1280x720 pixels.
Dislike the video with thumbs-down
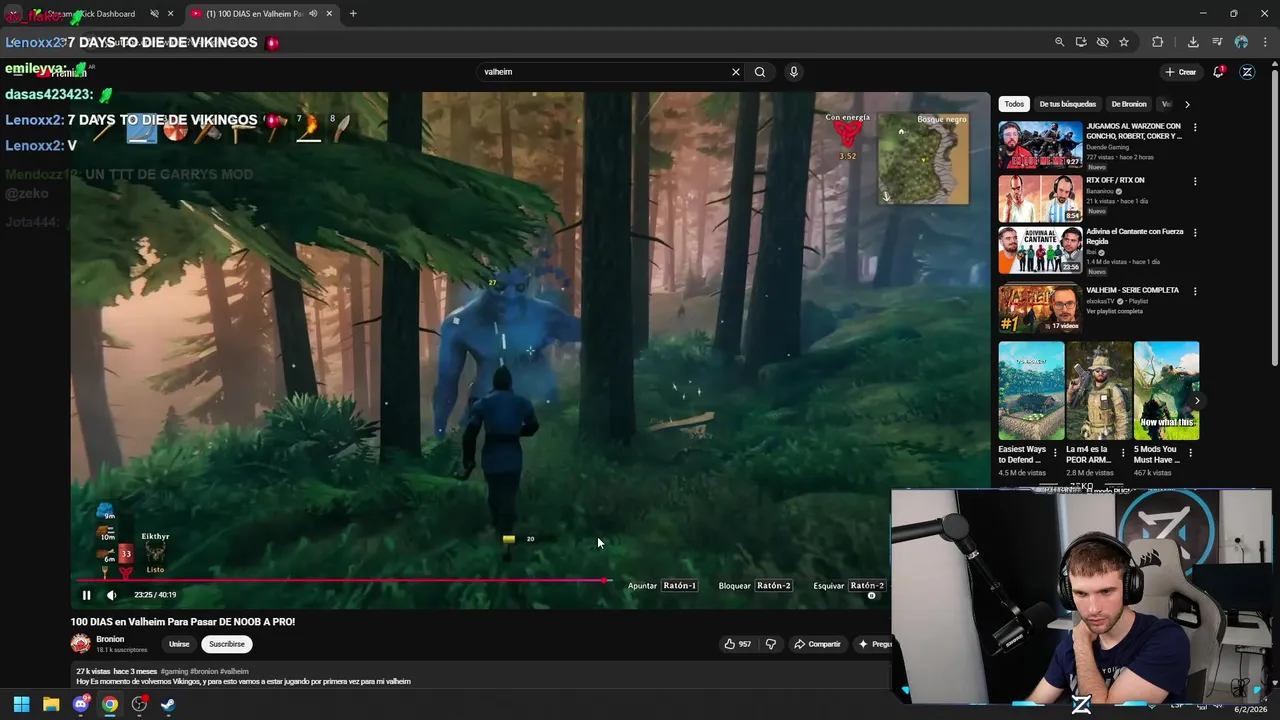[x=770, y=644]
